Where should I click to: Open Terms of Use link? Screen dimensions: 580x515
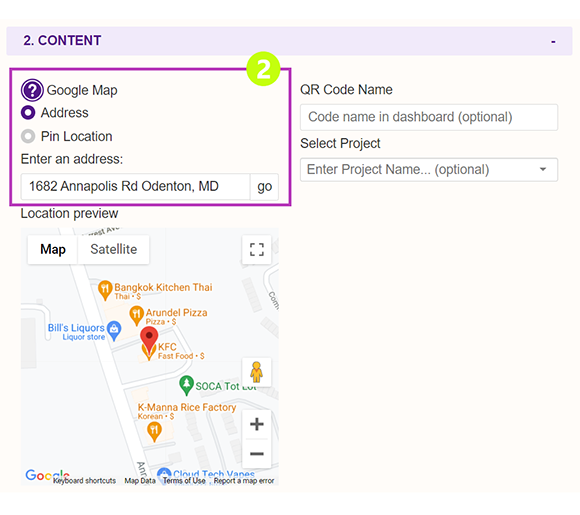[184, 481]
